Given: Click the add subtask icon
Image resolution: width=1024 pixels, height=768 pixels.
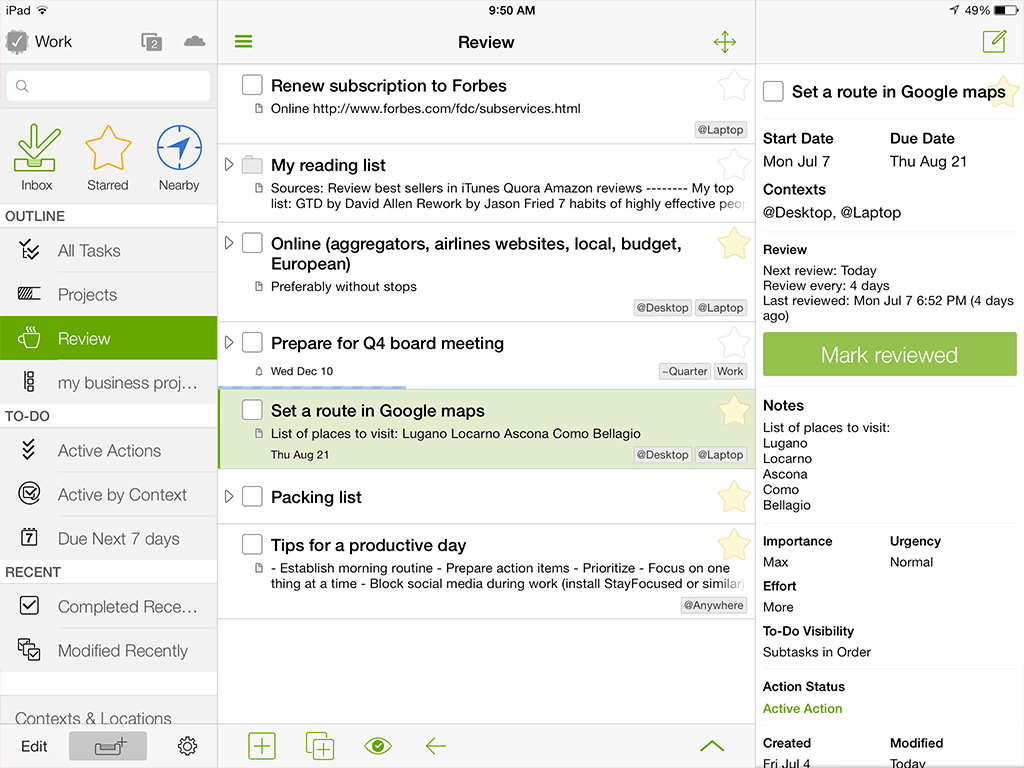Looking at the screenshot, I should [x=320, y=746].
